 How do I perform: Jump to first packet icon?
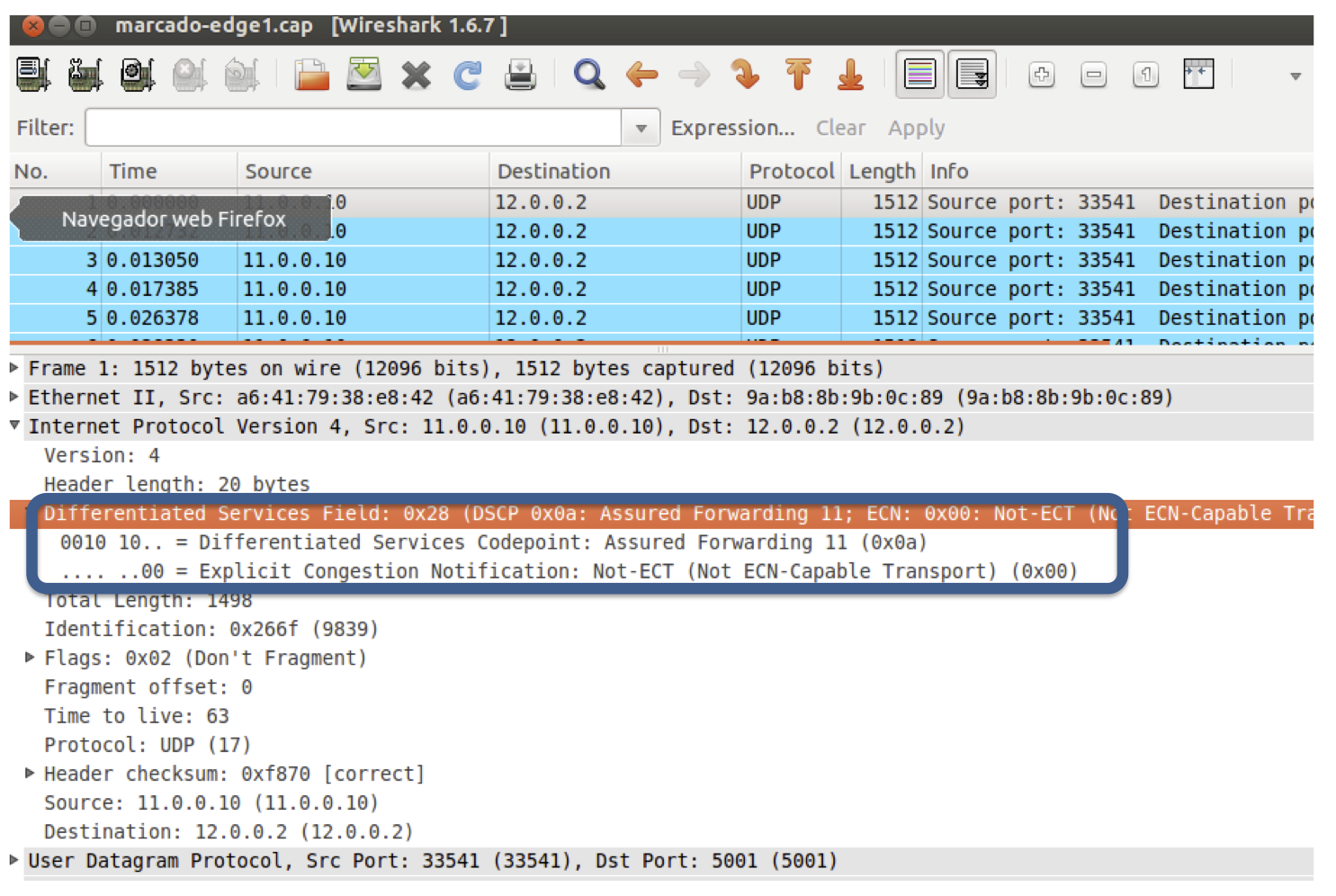pyautogui.click(x=798, y=75)
